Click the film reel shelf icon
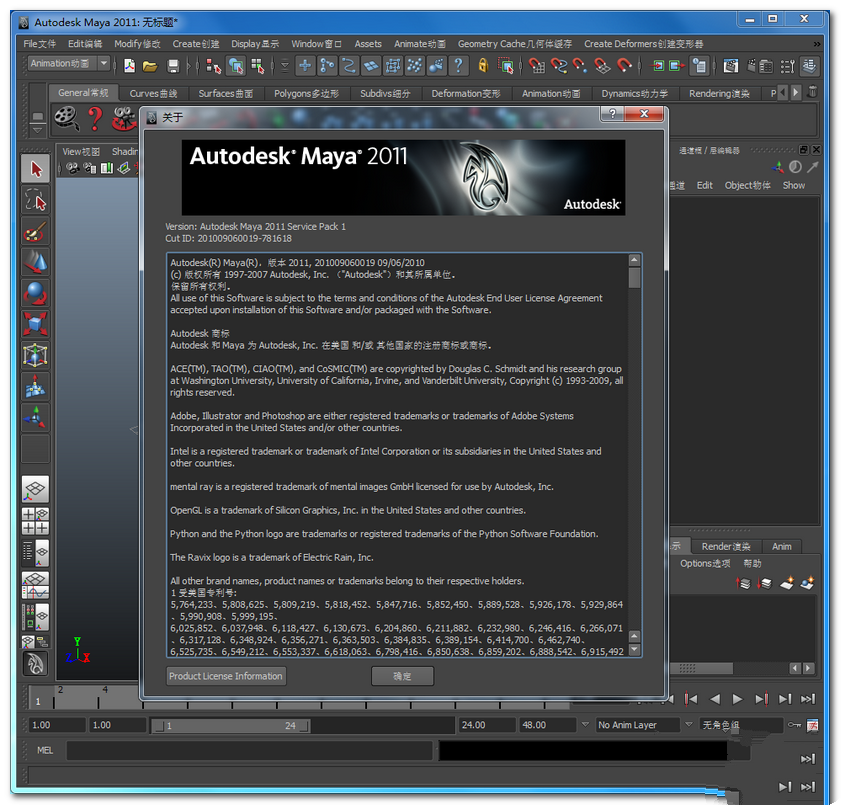The width and height of the screenshot is (841, 805). (x=67, y=118)
